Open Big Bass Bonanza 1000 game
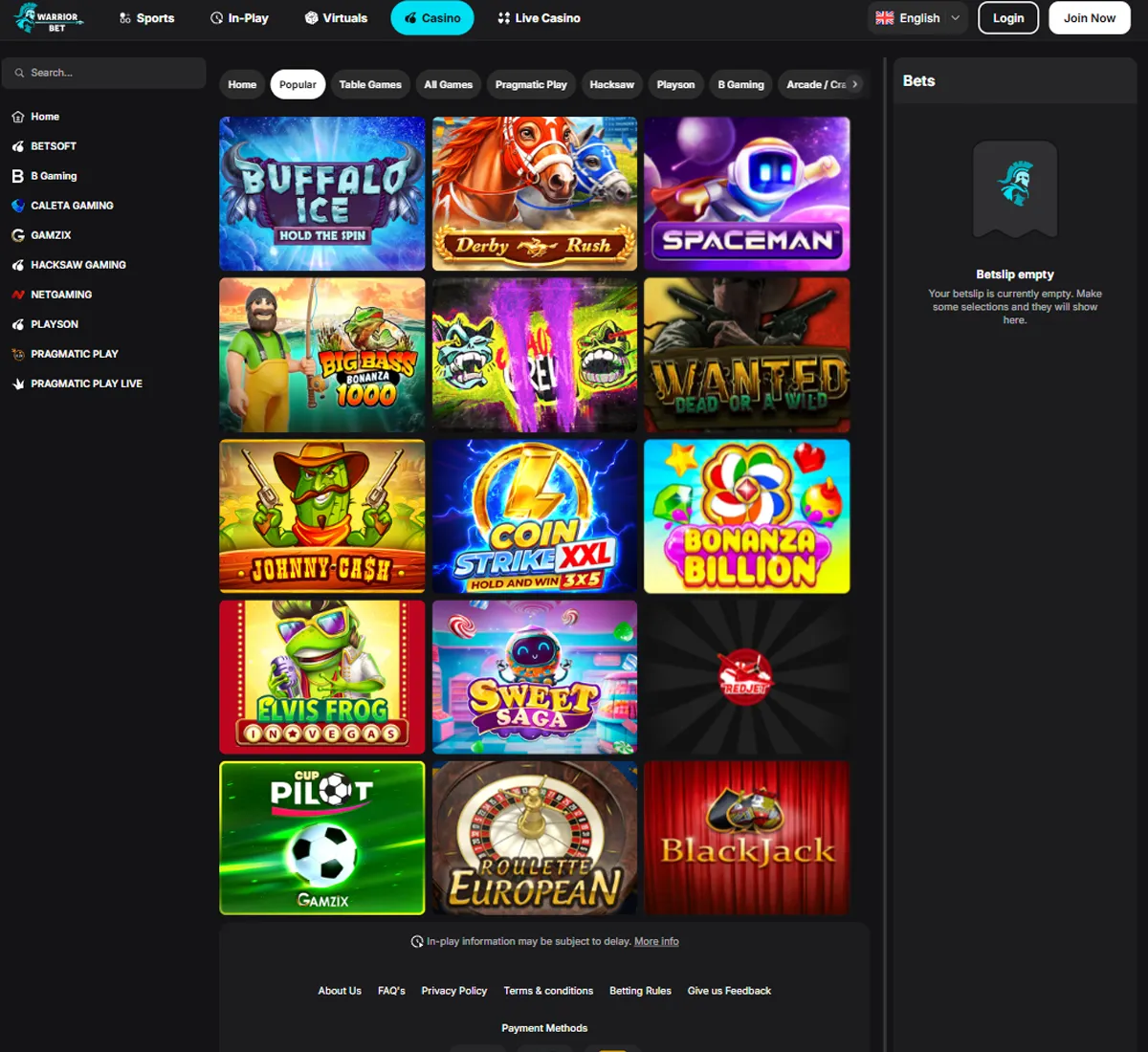 coord(322,355)
